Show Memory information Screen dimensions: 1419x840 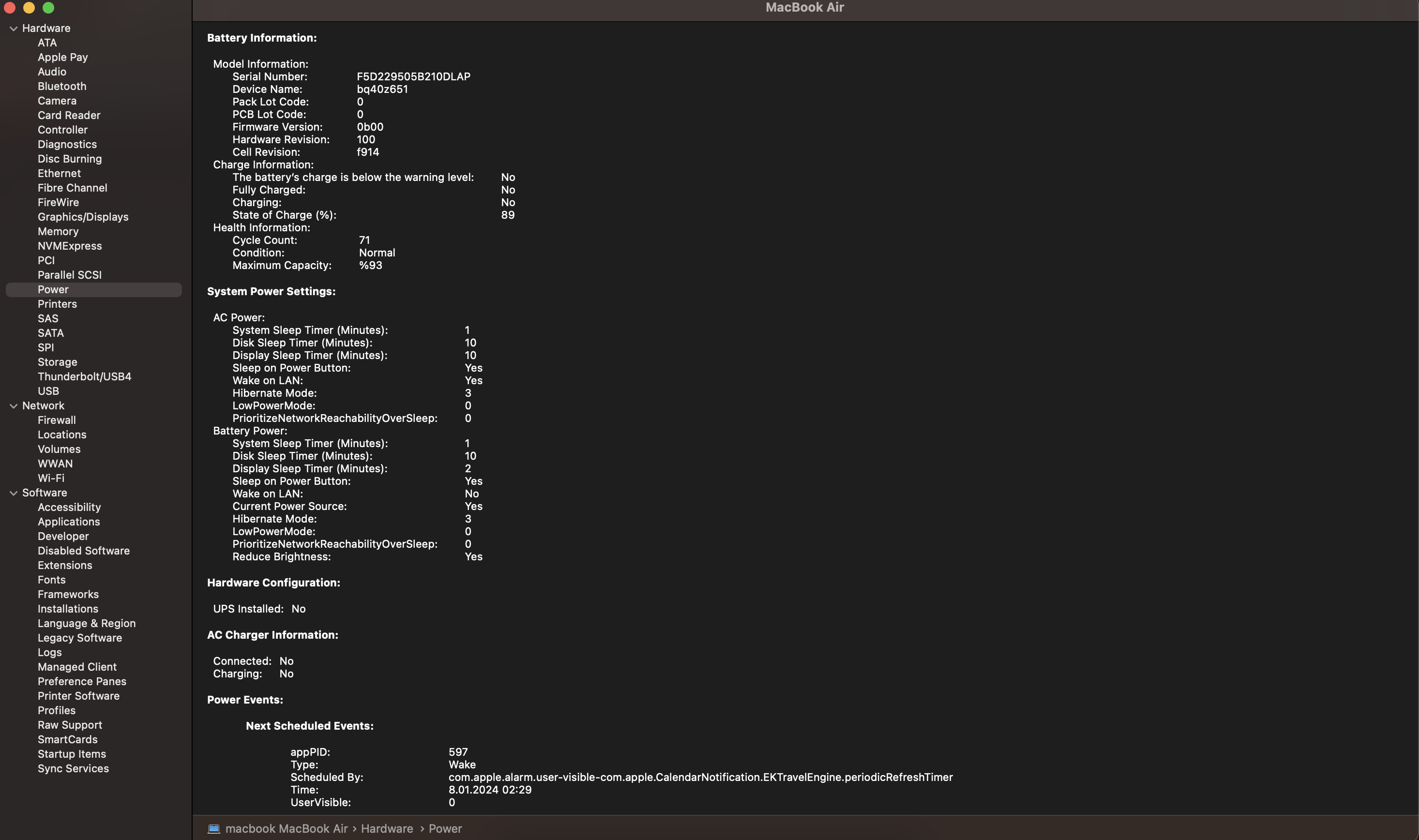[x=58, y=231]
